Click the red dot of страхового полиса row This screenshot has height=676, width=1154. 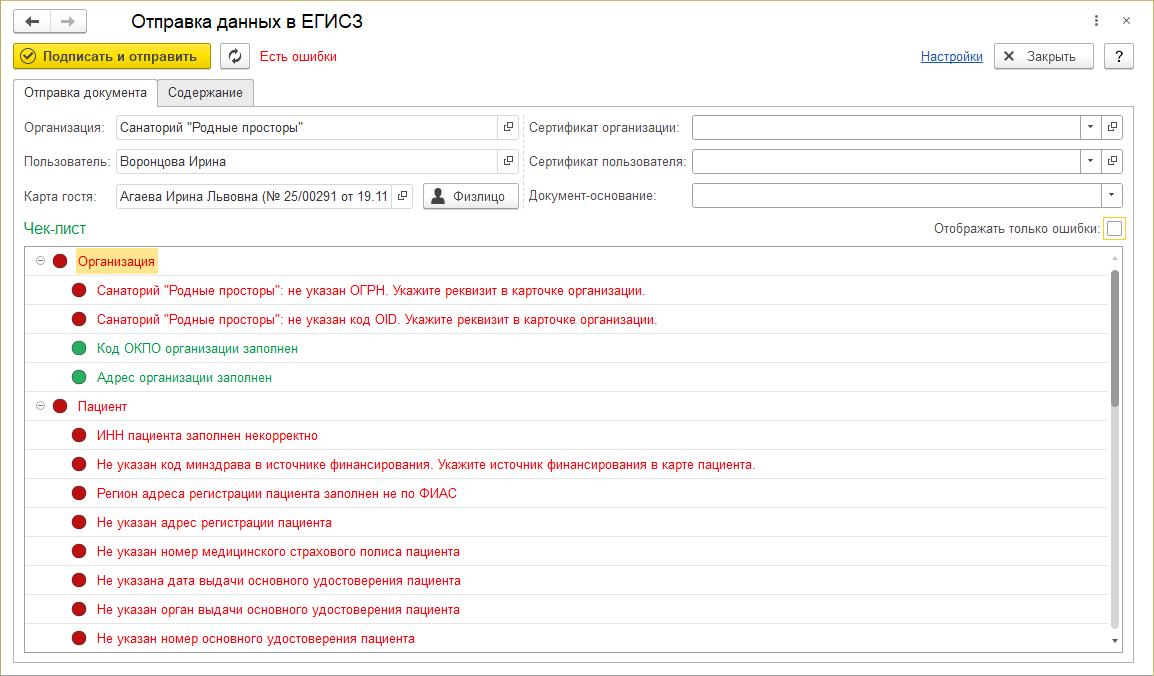(79, 551)
